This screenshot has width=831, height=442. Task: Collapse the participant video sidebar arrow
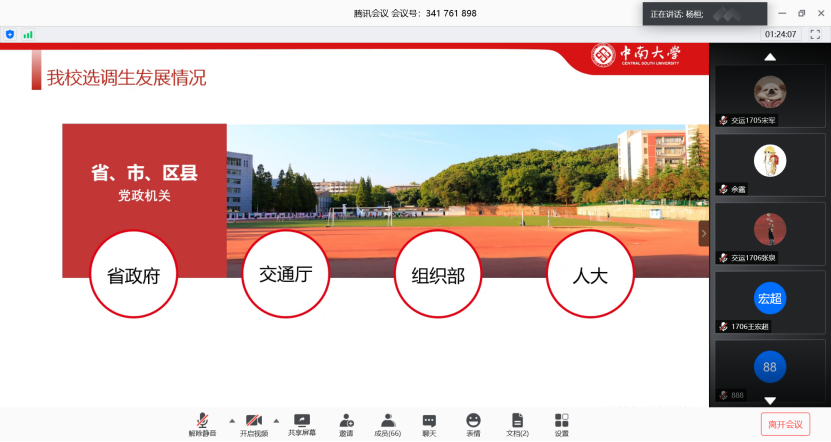pos(703,232)
